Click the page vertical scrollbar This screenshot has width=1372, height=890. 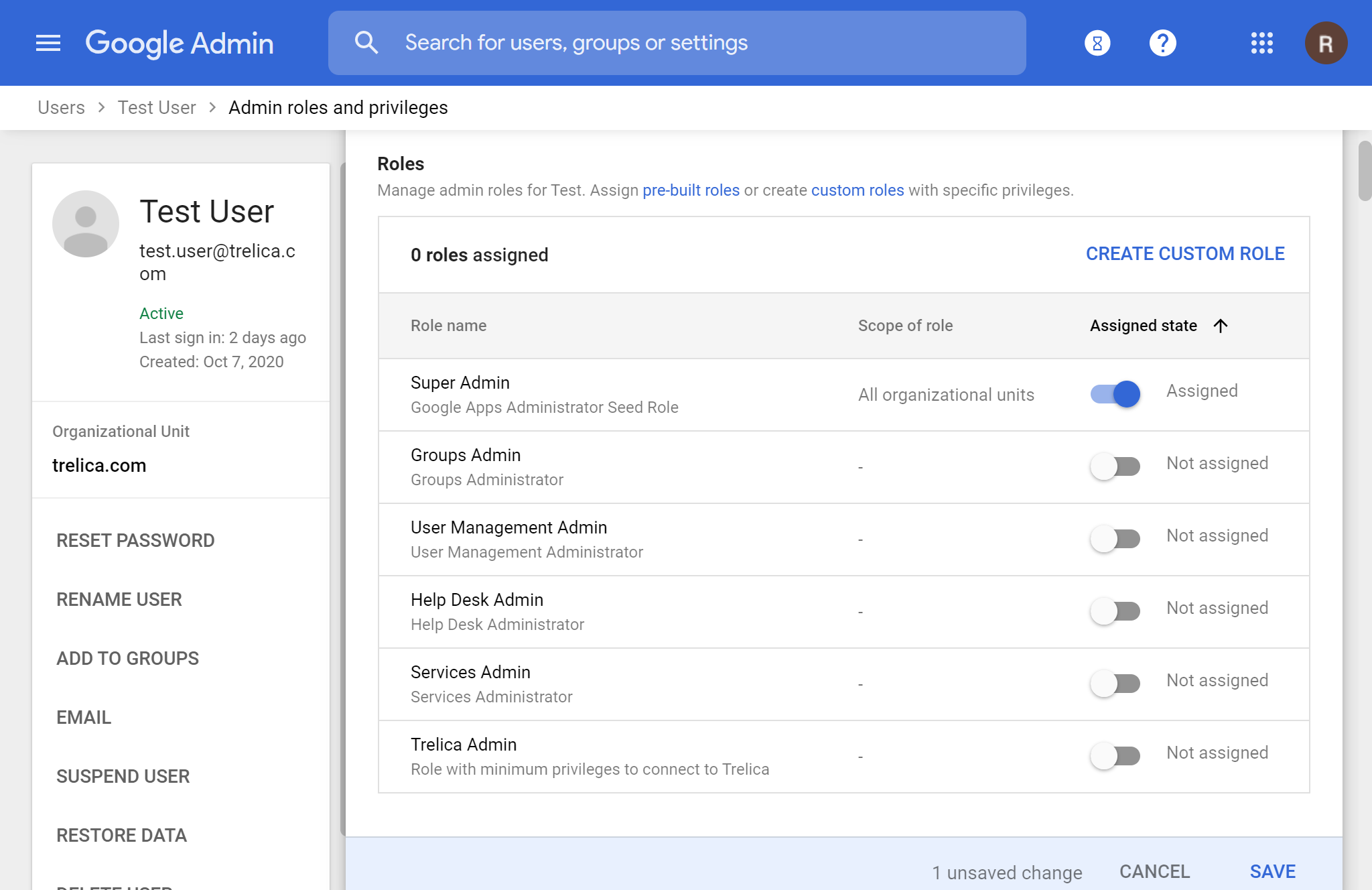coord(1365,171)
